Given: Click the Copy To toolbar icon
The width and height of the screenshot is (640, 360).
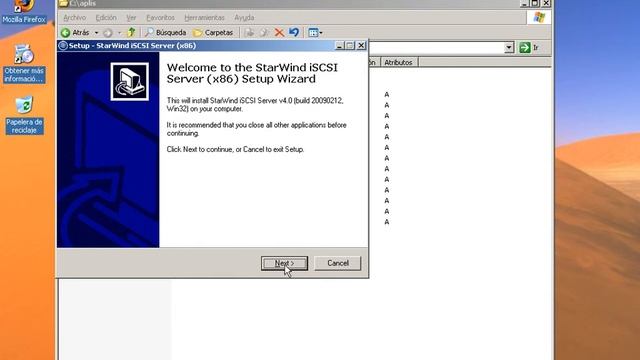Looking at the screenshot, I should click(264, 33).
